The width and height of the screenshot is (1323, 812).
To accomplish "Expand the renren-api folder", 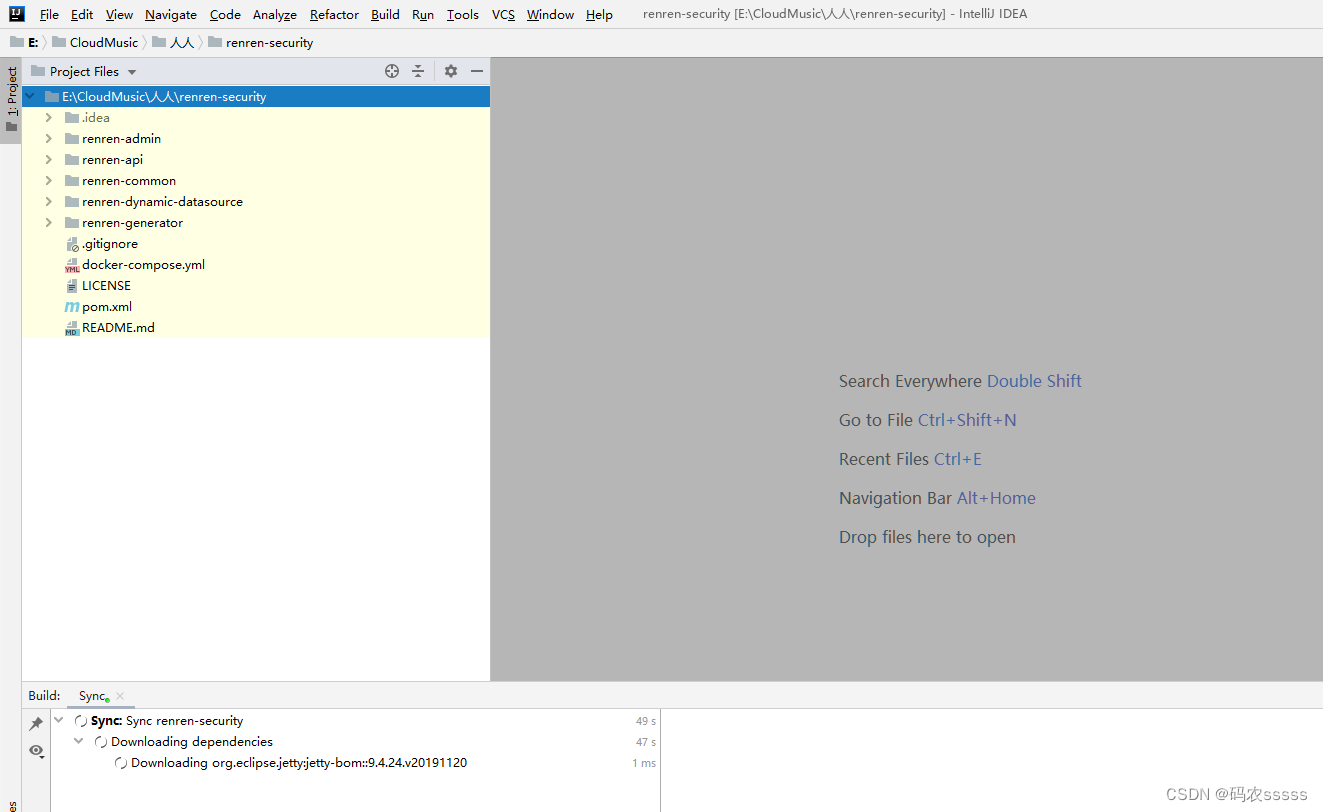I will (x=49, y=160).
